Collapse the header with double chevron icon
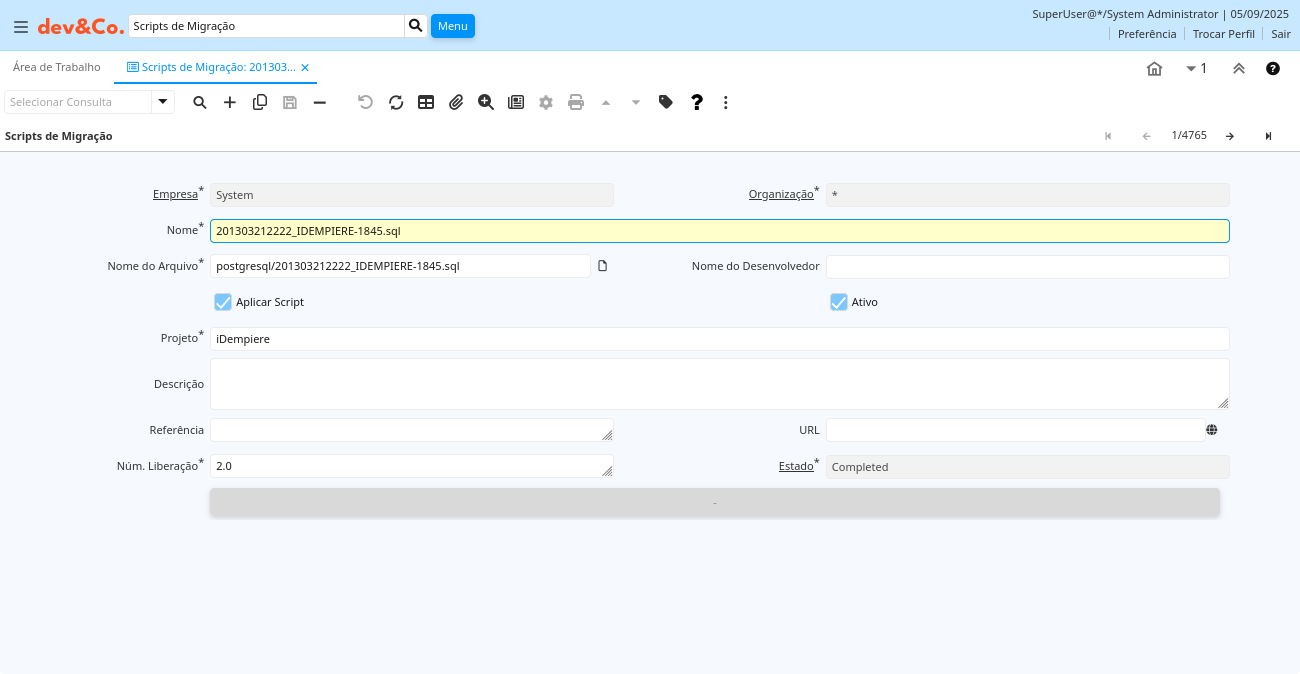The height and width of the screenshot is (674, 1300). point(1239,69)
